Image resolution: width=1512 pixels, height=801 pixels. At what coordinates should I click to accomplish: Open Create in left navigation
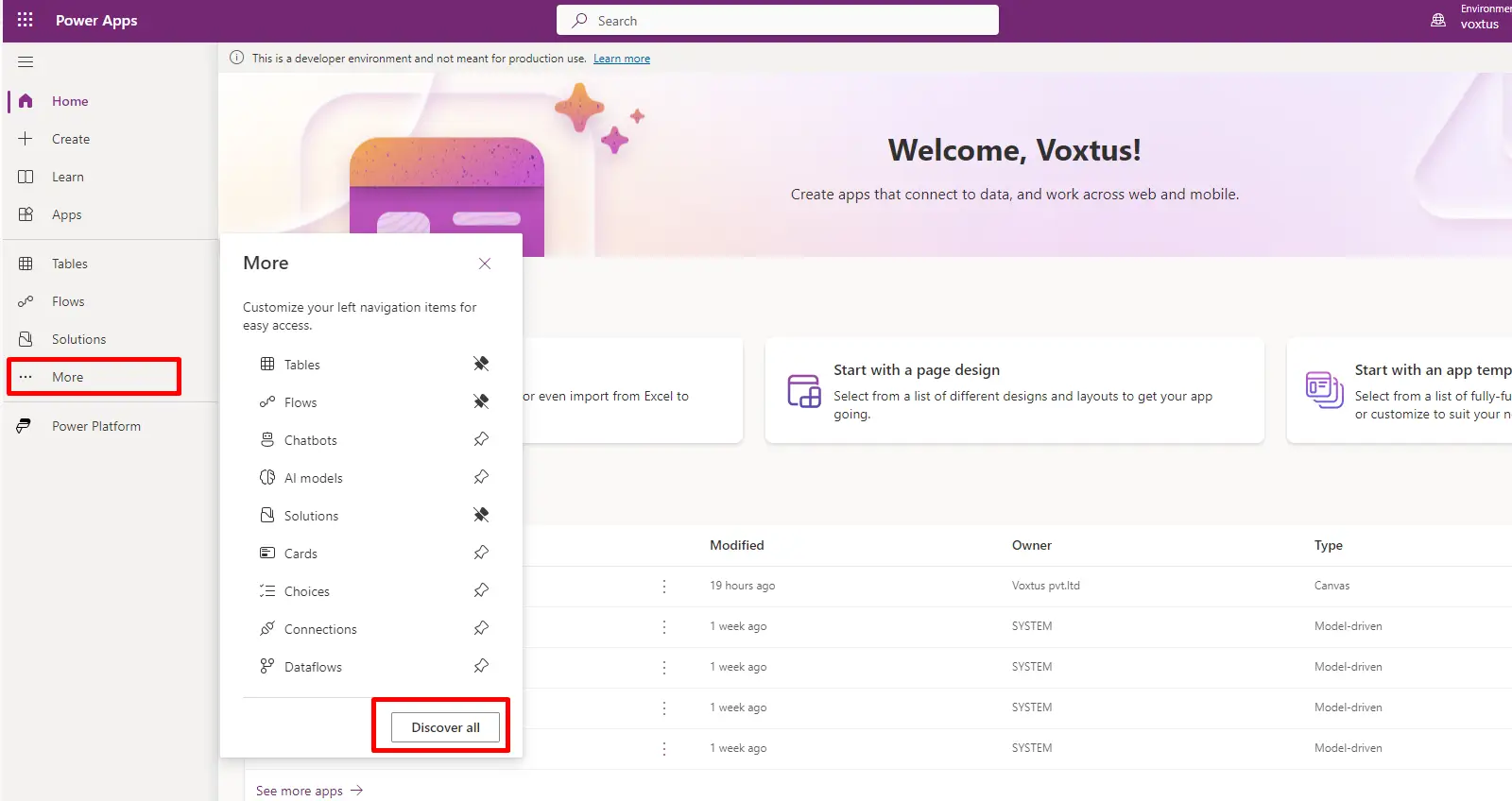71,139
